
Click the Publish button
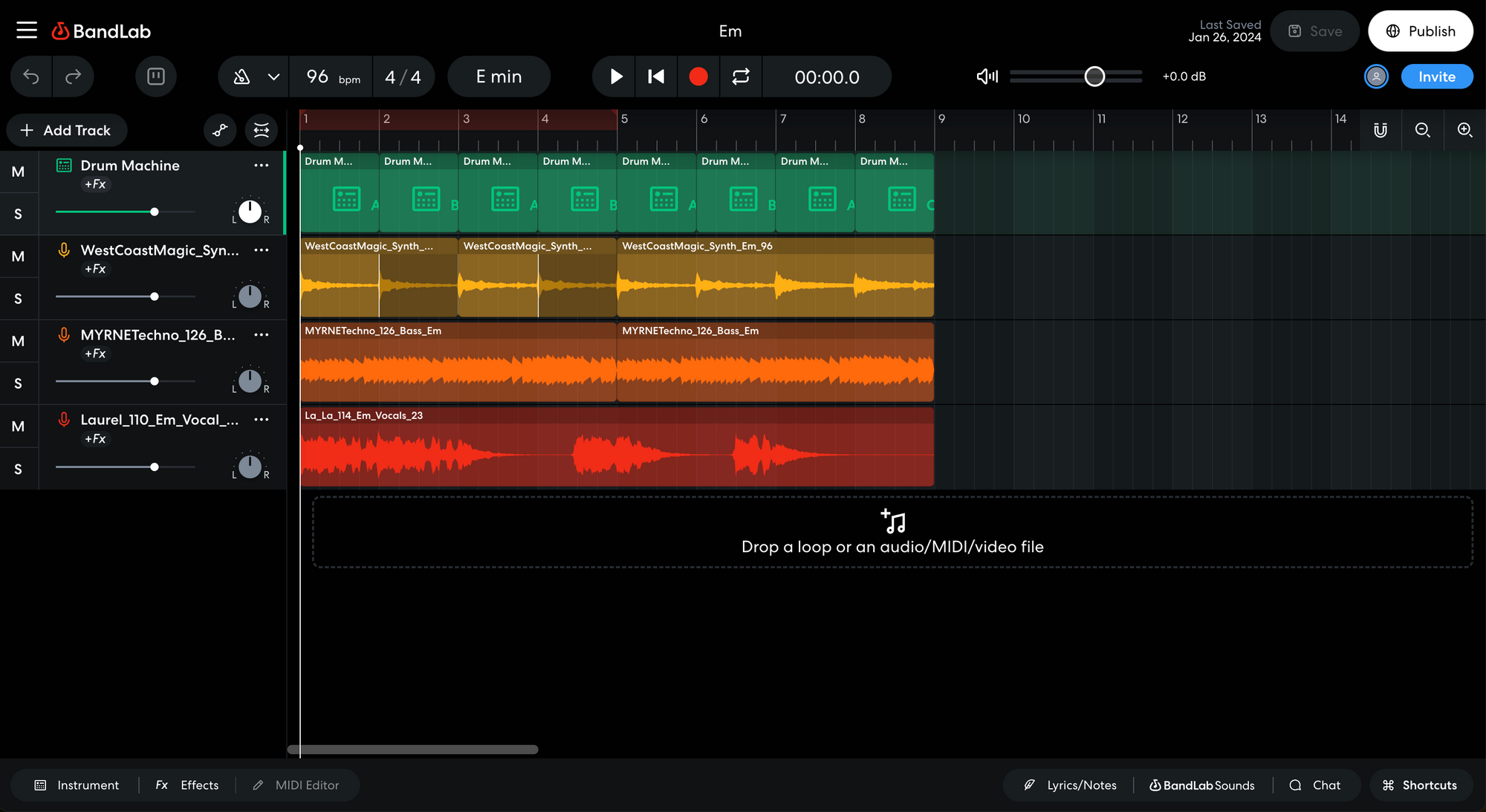(1420, 31)
